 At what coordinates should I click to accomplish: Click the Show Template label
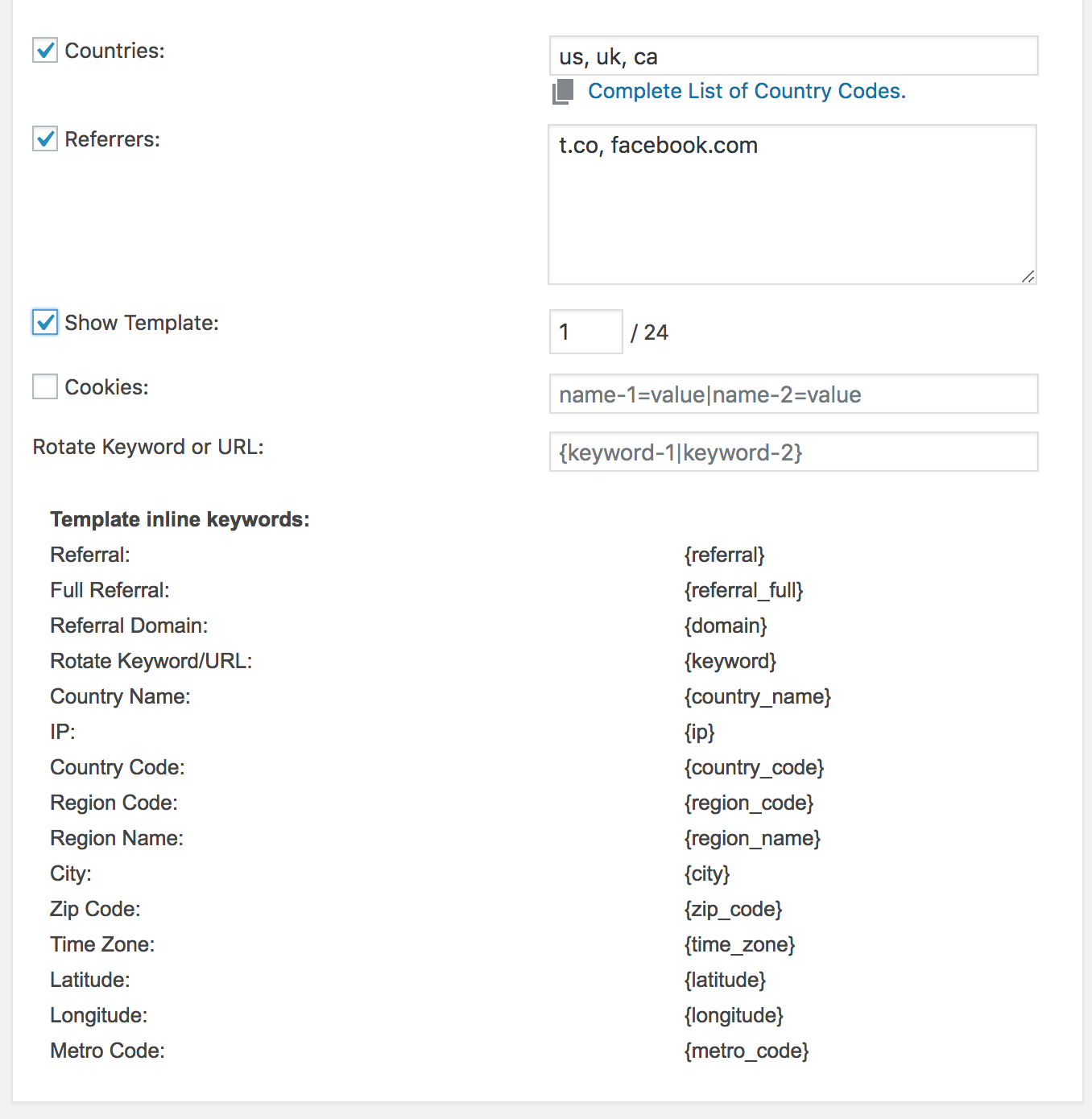tap(142, 323)
